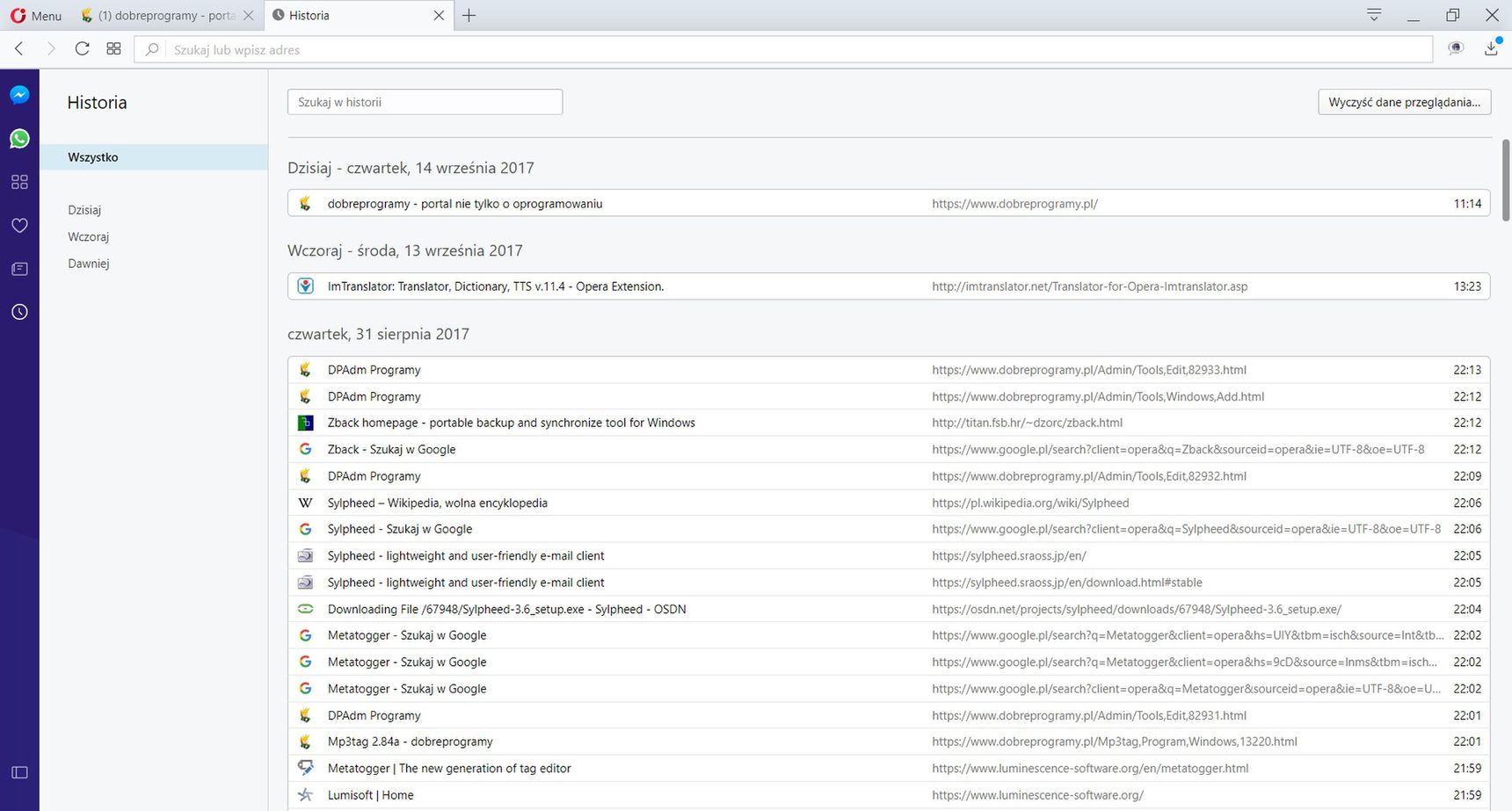The image size is (1512, 811).
Task: Open dobreprogramy portal history entry
Action: (889, 203)
